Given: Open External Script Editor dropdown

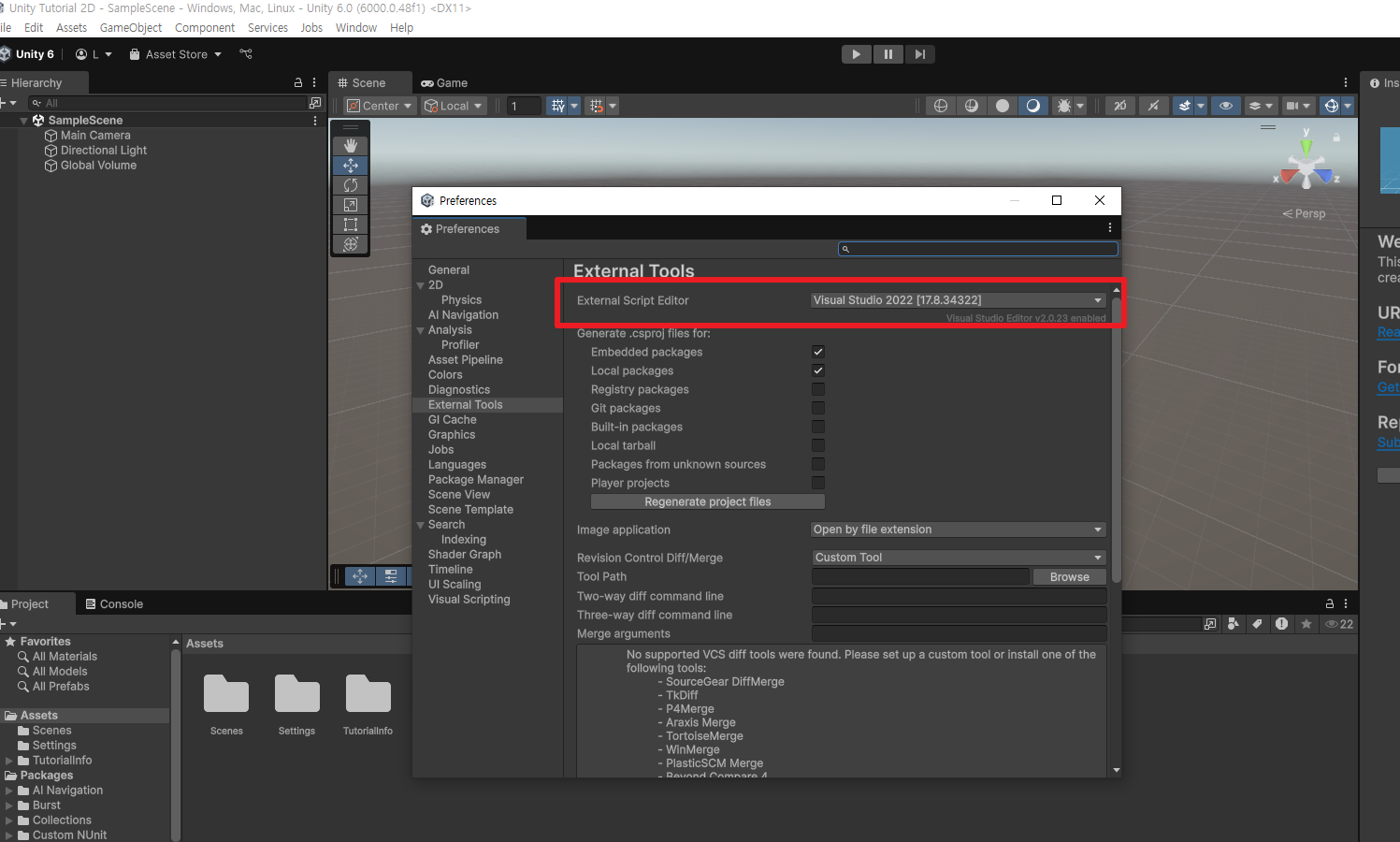Looking at the screenshot, I should [x=958, y=300].
